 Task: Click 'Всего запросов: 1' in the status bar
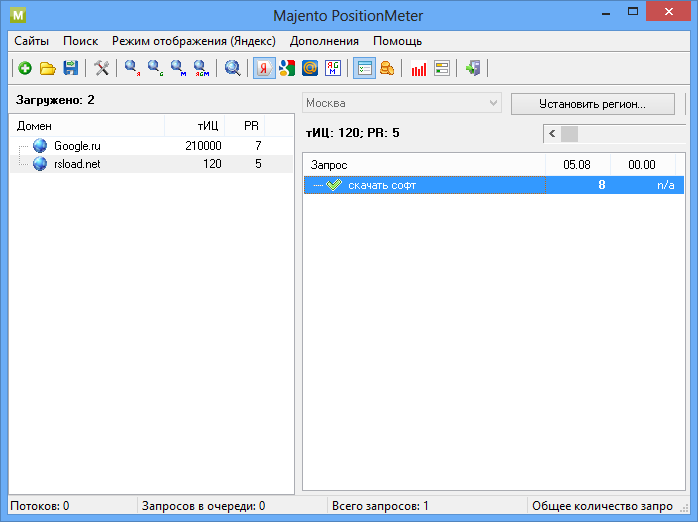[380, 506]
